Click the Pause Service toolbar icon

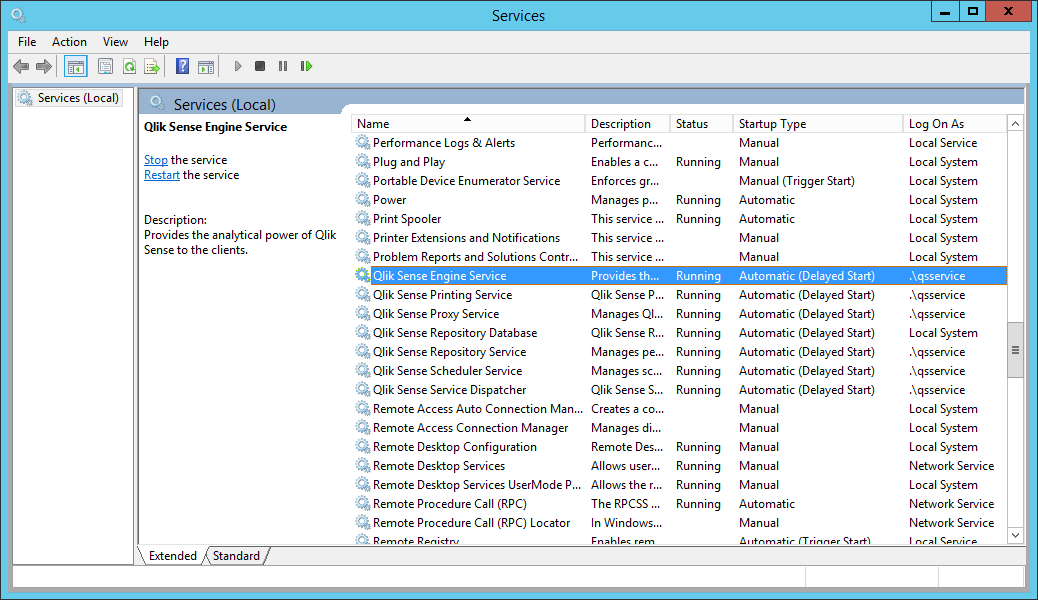(283, 67)
